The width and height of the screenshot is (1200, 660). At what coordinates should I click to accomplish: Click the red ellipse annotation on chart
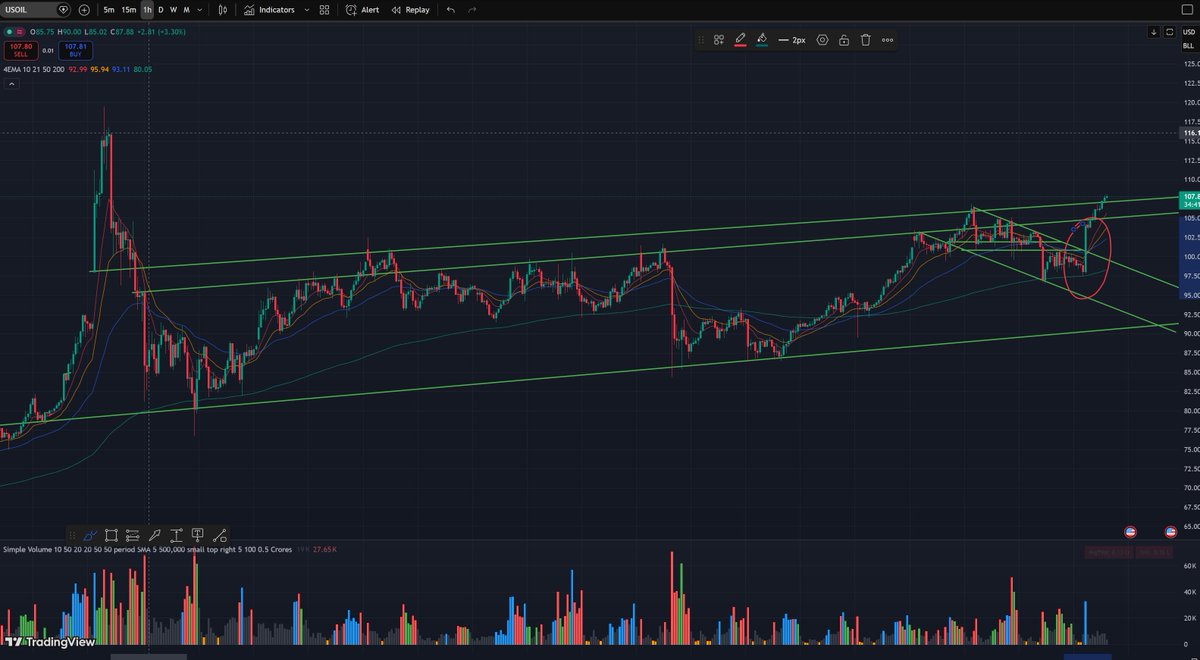click(1088, 258)
